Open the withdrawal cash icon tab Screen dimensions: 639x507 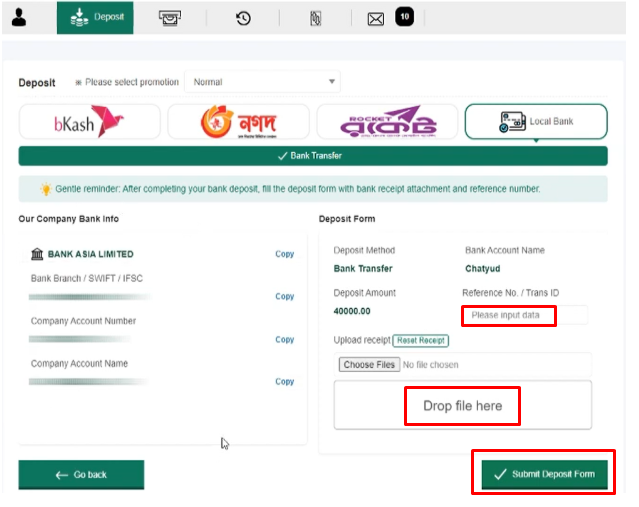[x=170, y=18]
